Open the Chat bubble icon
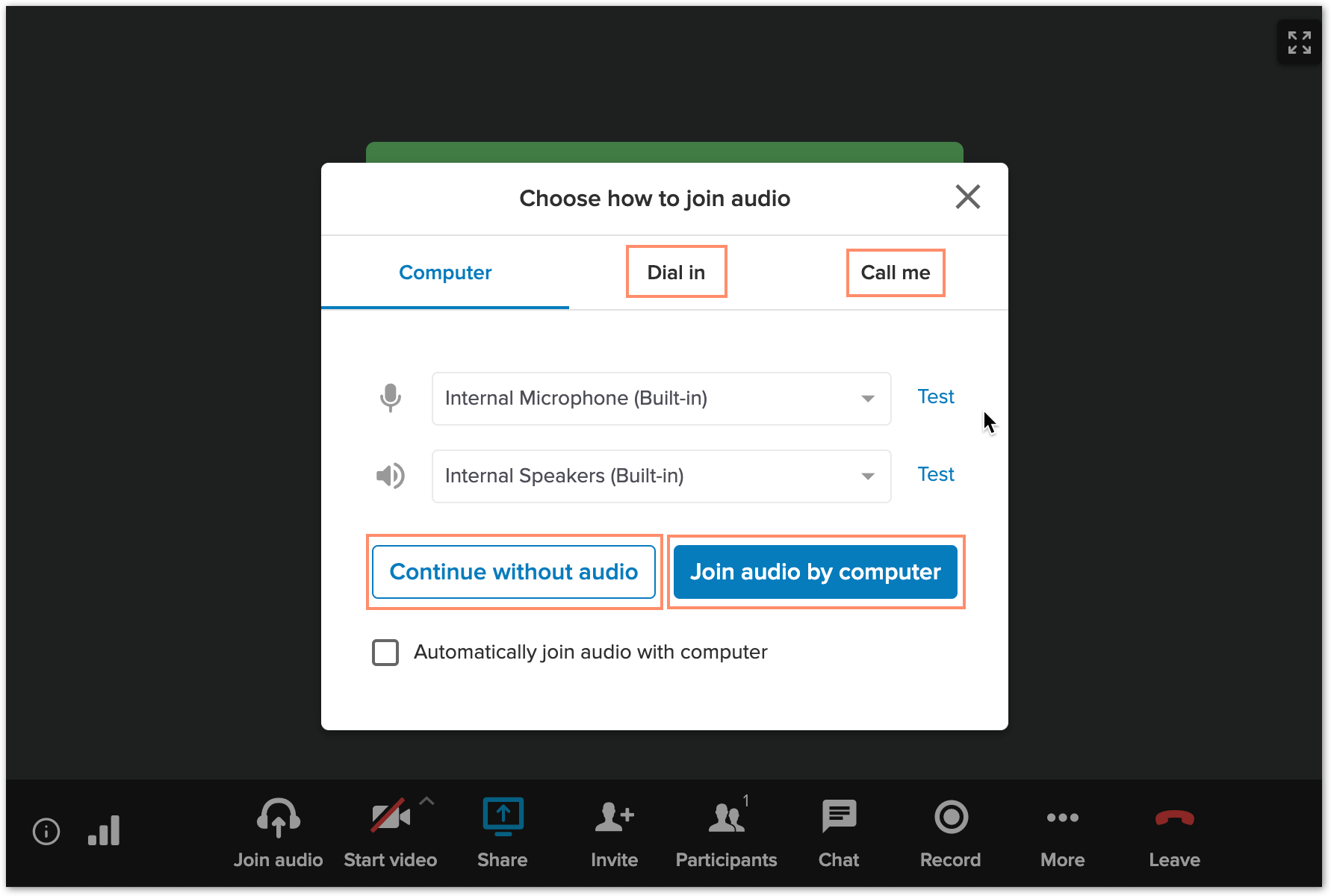 click(839, 816)
